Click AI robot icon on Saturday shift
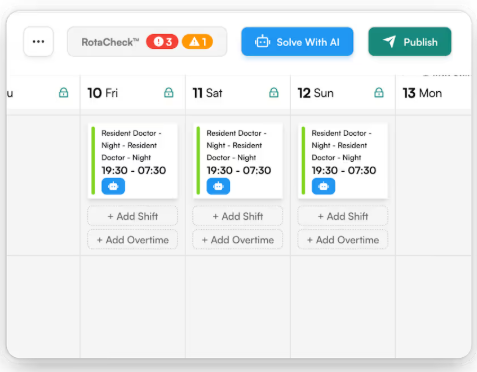This screenshot has width=477, height=372. (218, 186)
